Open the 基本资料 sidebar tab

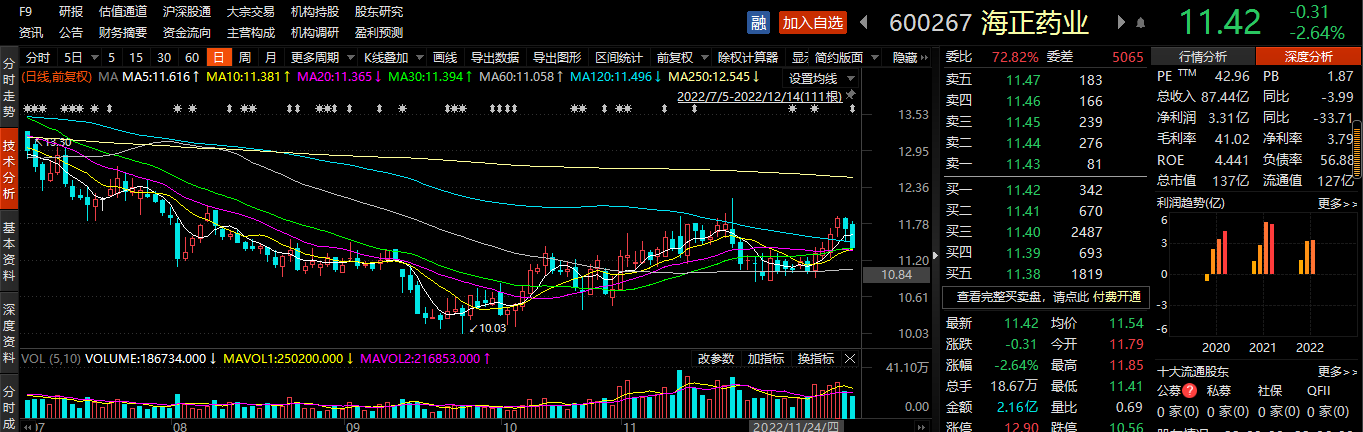point(9,250)
